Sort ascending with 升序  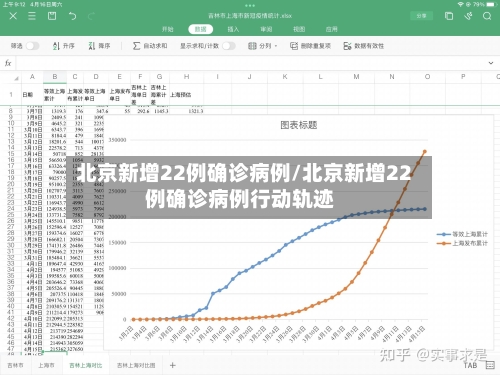point(63,46)
